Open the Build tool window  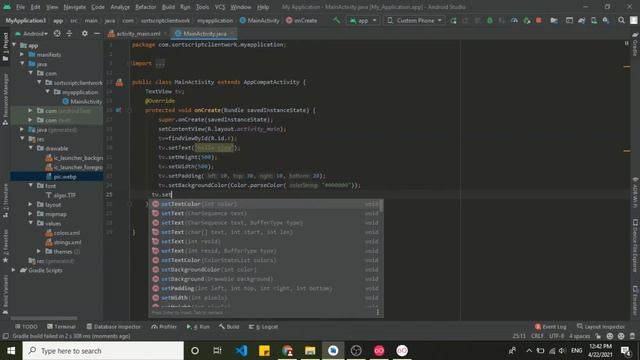(229, 327)
